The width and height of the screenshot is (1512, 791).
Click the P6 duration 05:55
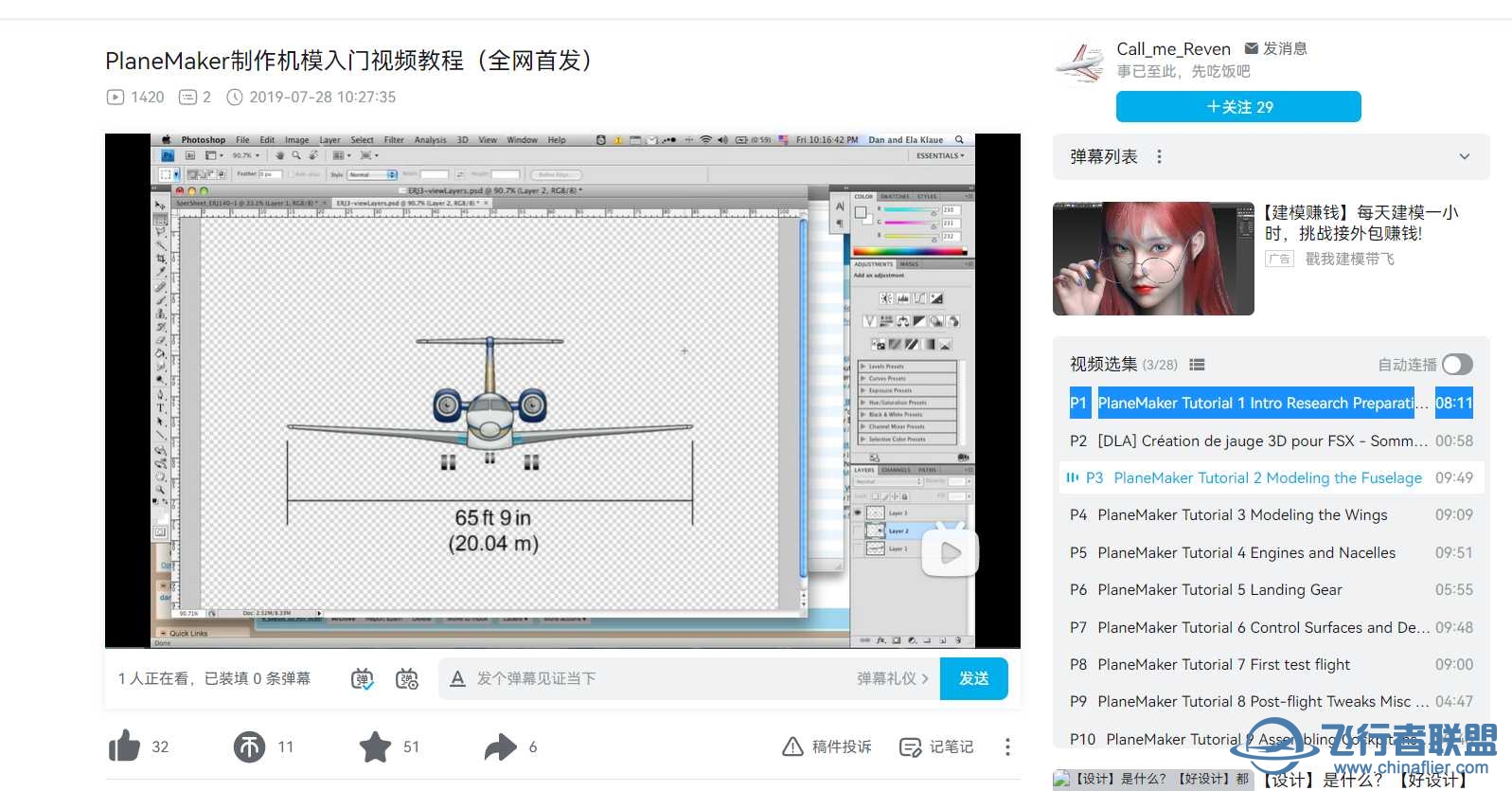coord(1453,589)
